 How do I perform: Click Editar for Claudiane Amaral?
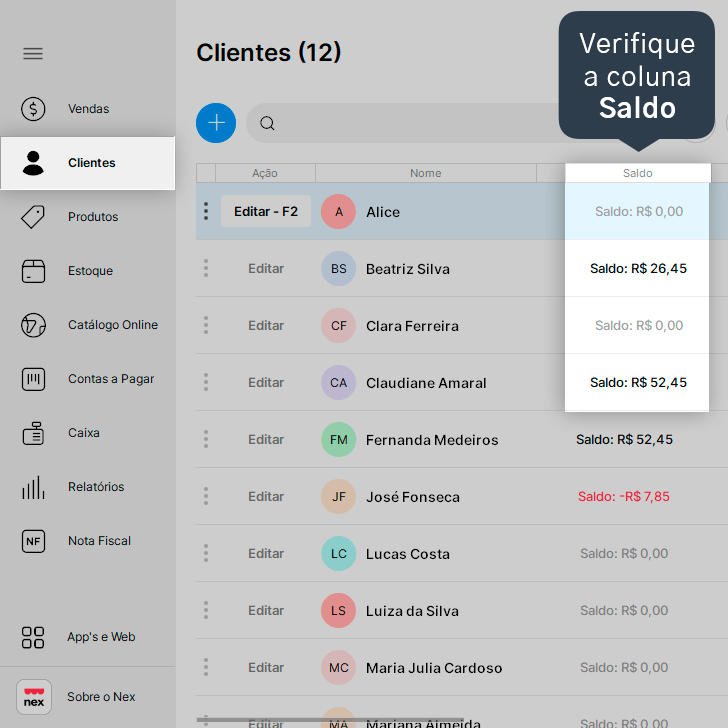click(266, 383)
